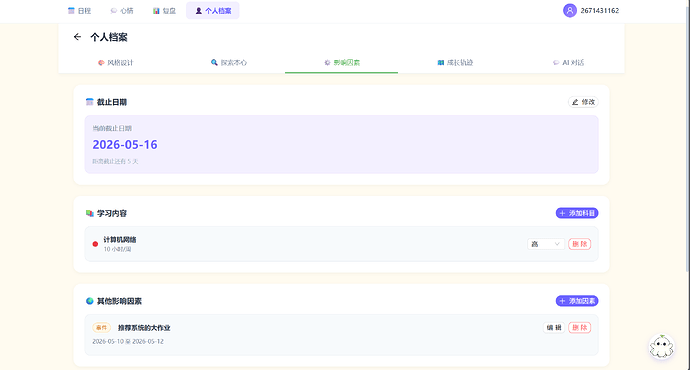Open the 复盘 review tab
This screenshot has width=690, height=370.
tap(165, 11)
